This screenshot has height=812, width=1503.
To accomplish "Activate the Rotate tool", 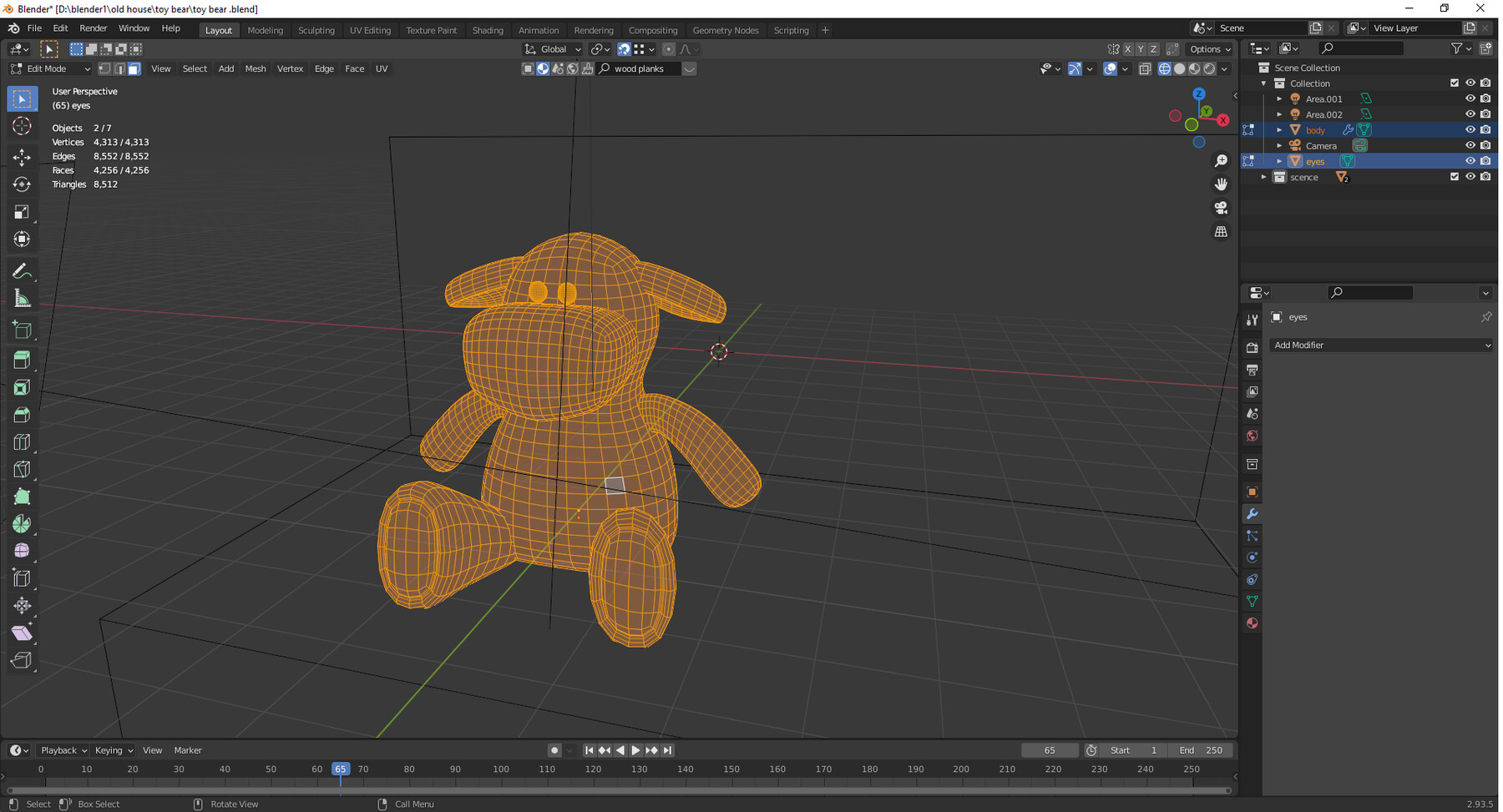I will pos(22,184).
